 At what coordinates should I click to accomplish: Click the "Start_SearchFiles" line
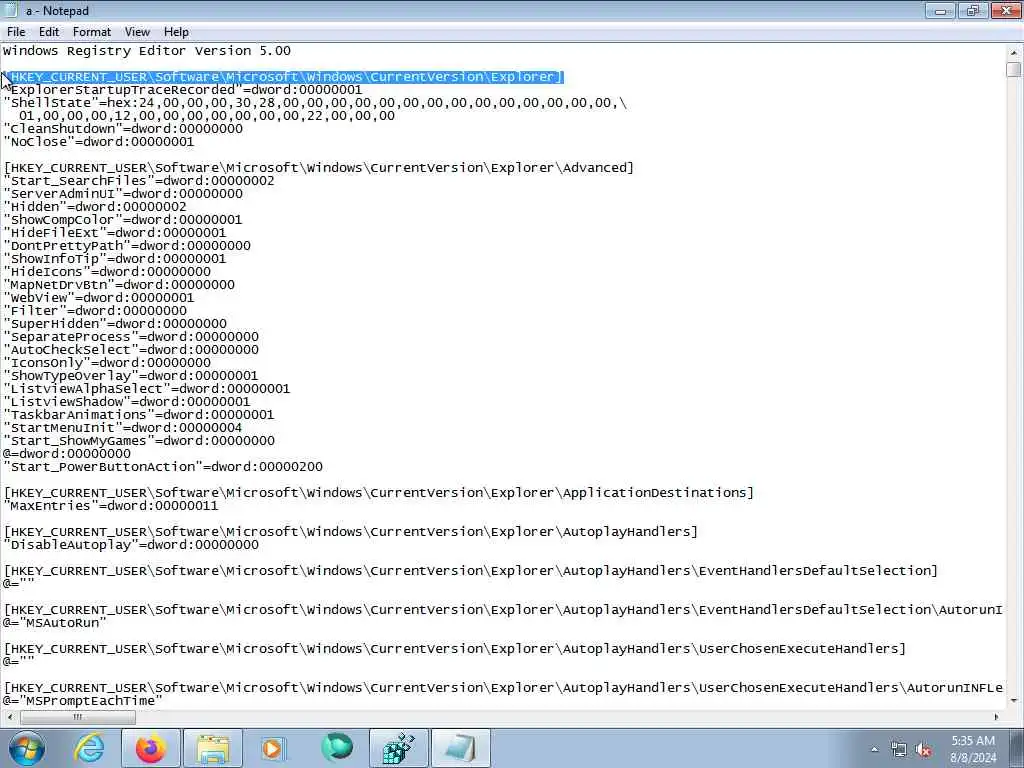coord(139,181)
